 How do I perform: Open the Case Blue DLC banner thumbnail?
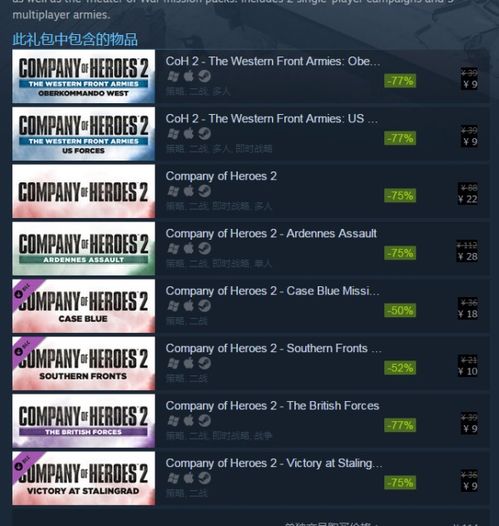pos(84,306)
